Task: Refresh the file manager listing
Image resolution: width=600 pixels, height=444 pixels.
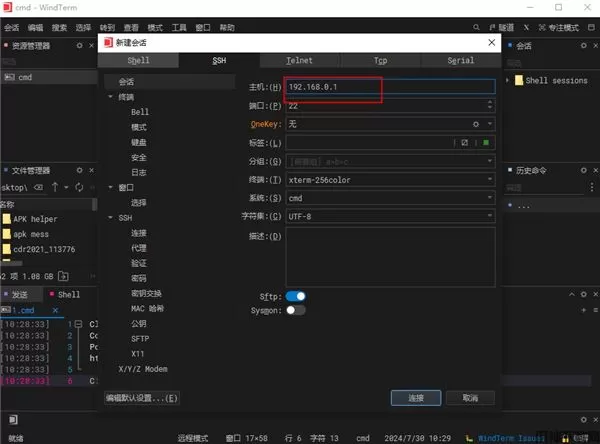Action: point(79,187)
